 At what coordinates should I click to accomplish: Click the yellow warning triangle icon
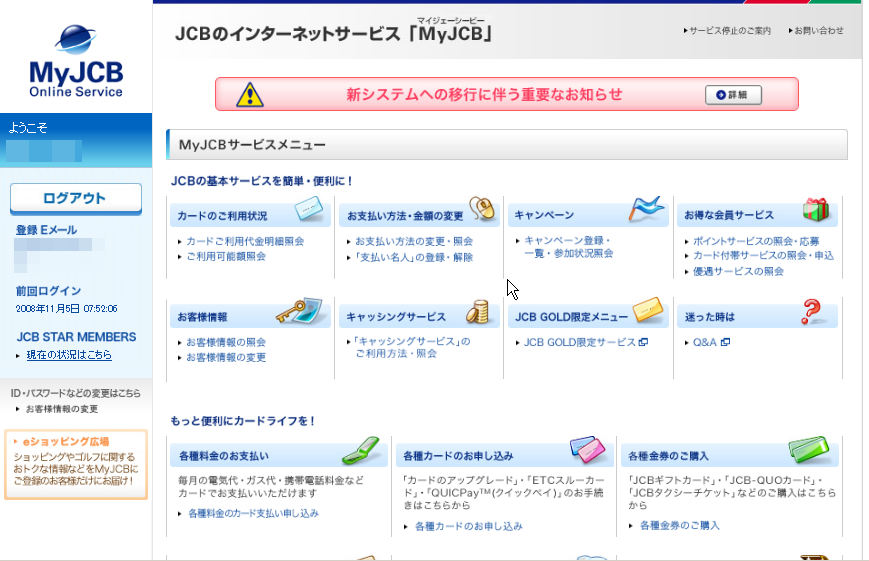pyautogui.click(x=250, y=95)
